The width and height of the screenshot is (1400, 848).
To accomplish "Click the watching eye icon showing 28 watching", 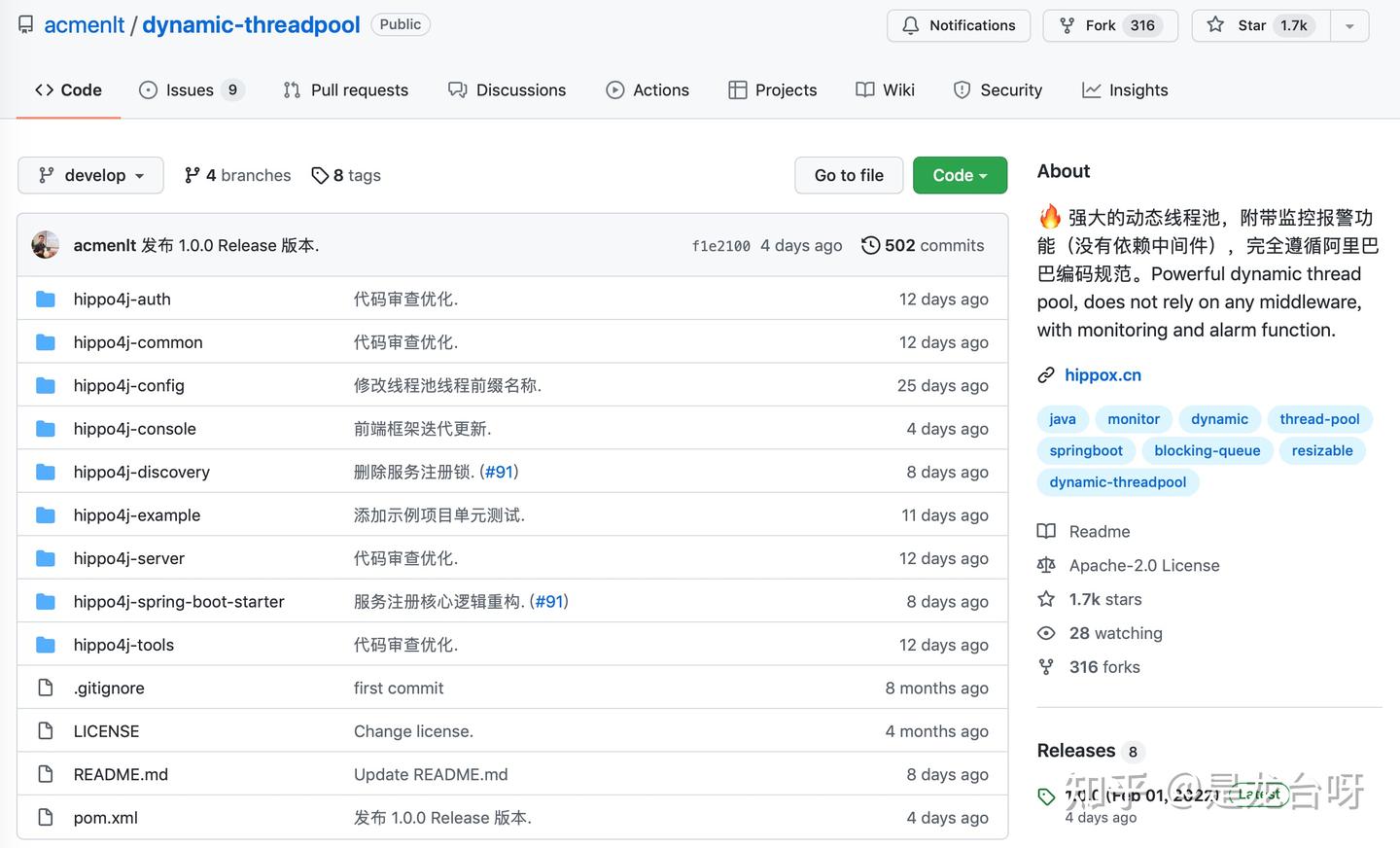I will point(1046,633).
